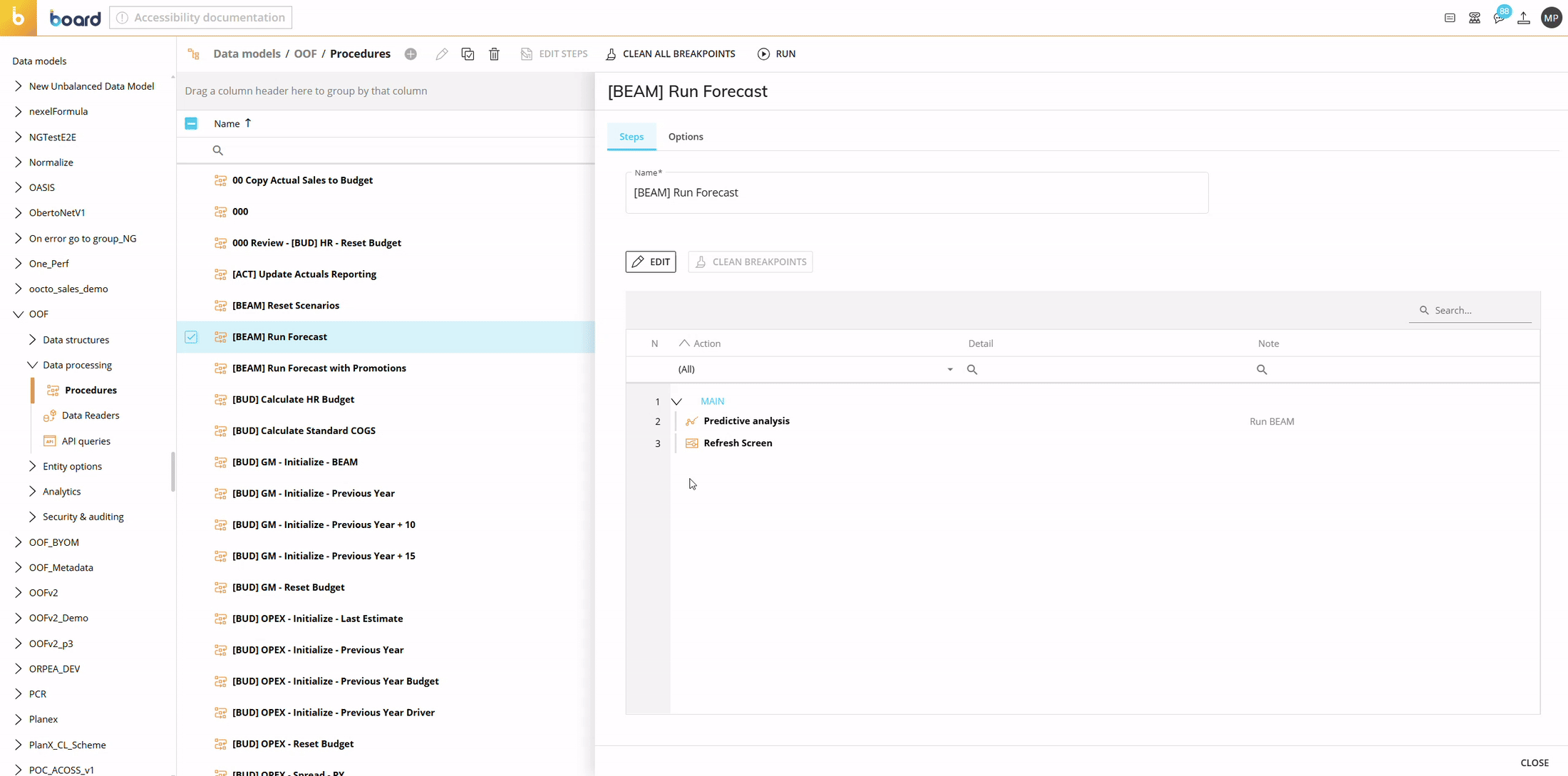The height and width of the screenshot is (776, 1568).
Task: Click the OOF breadcrumb link
Action: point(306,54)
